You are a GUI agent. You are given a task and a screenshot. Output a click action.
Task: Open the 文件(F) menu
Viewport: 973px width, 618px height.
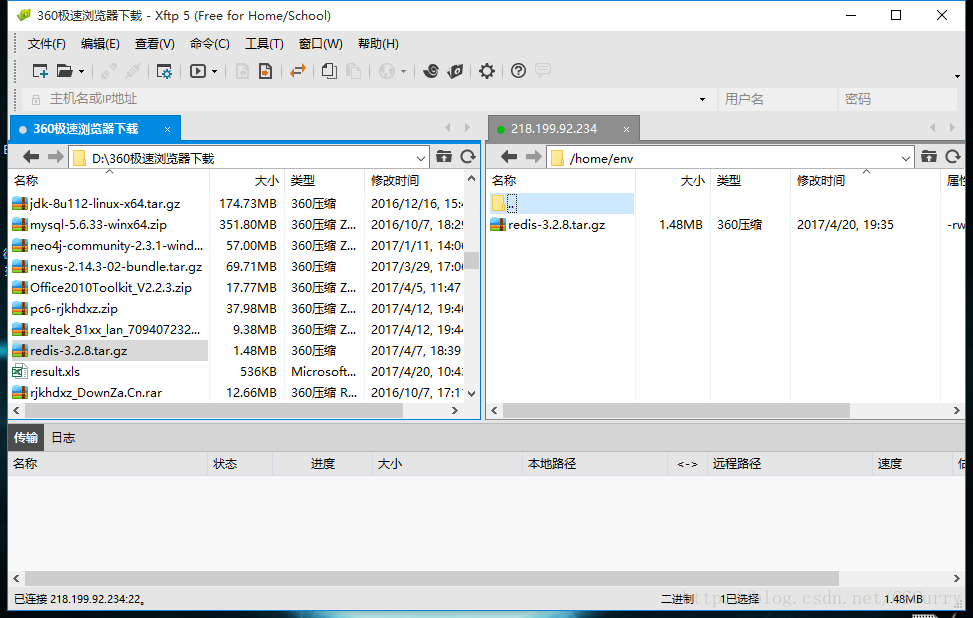(47, 44)
